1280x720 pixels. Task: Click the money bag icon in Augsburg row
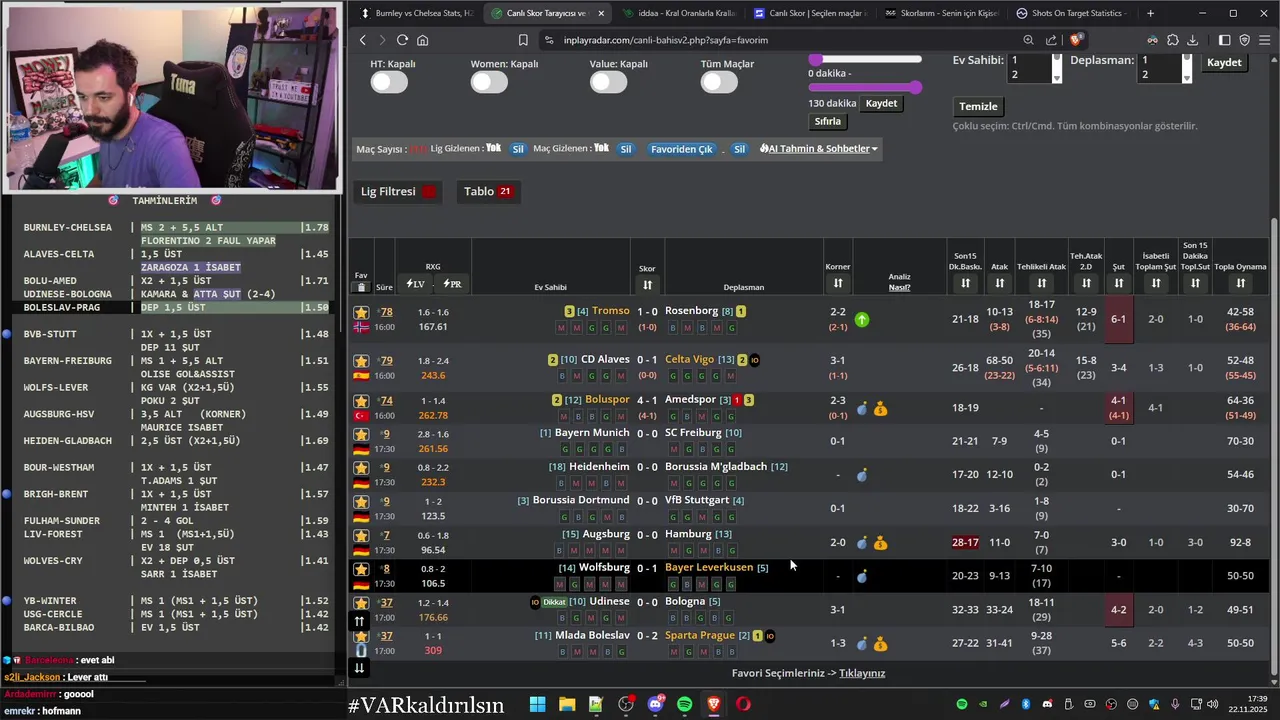[880, 543]
